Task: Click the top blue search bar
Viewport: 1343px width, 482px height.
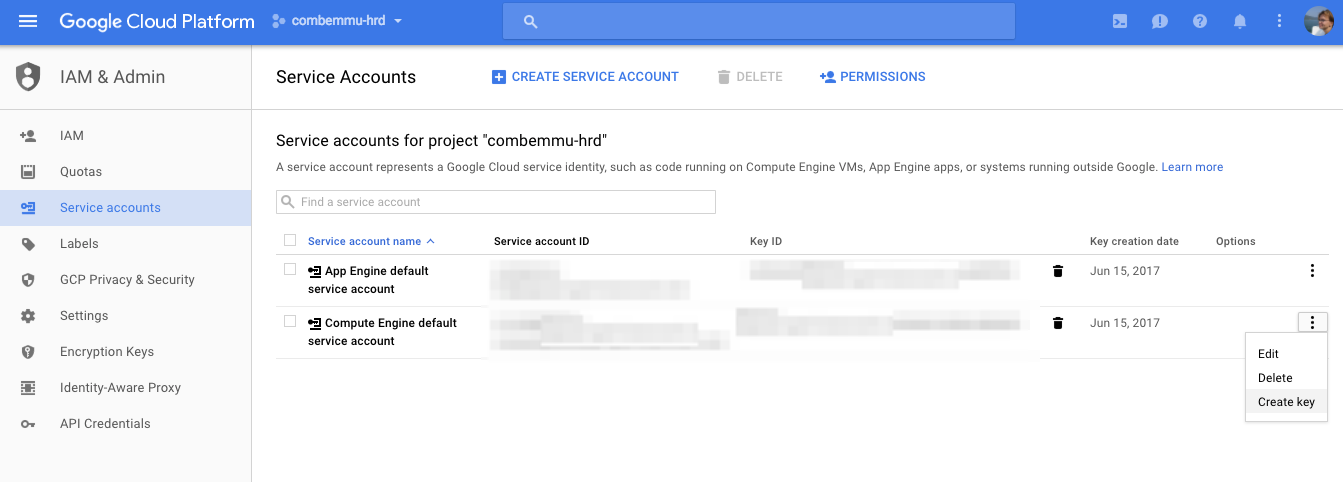Action: pyautogui.click(x=759, y=21)
